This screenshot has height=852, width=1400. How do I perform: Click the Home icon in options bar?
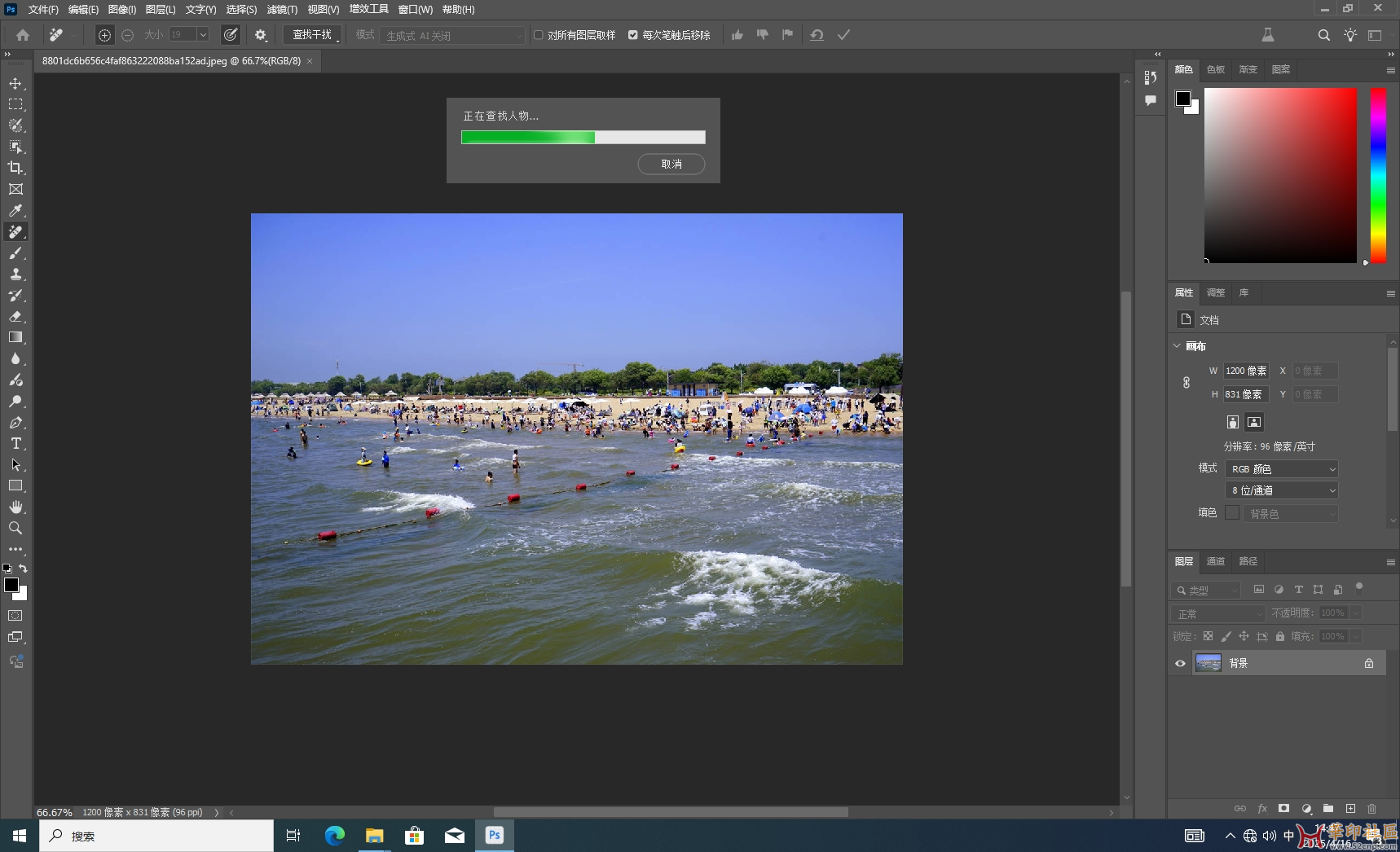[x=23, y=35]
